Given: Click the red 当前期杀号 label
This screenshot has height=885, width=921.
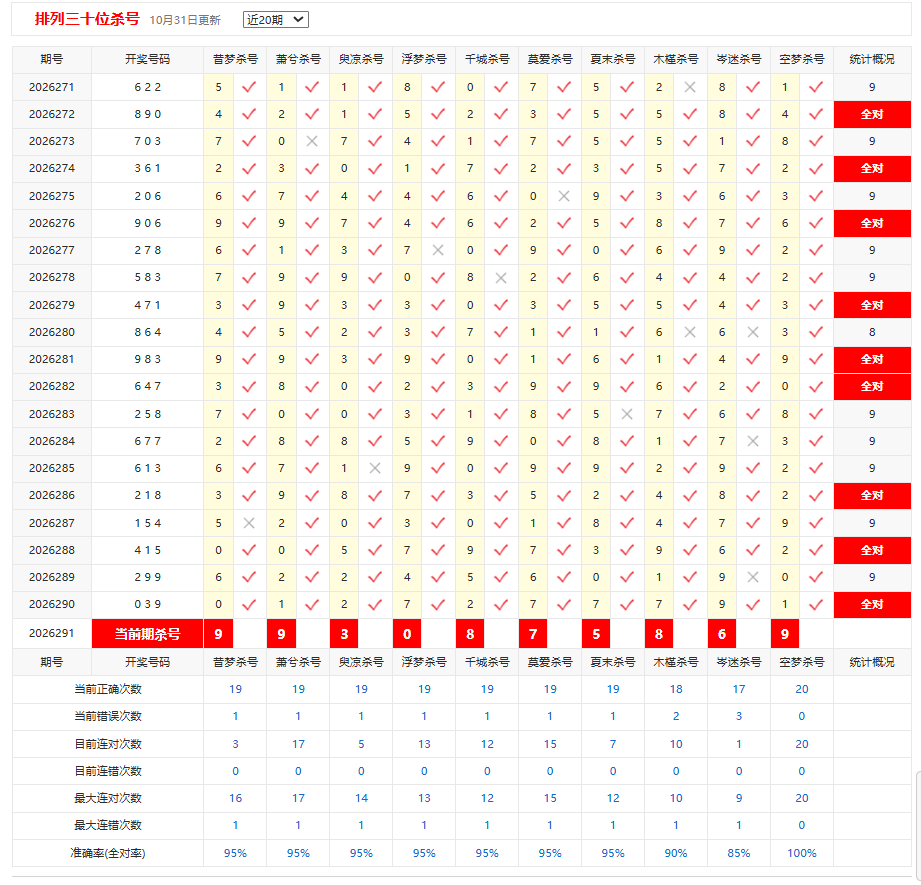Looking at the screenshot, I should 147,634.
